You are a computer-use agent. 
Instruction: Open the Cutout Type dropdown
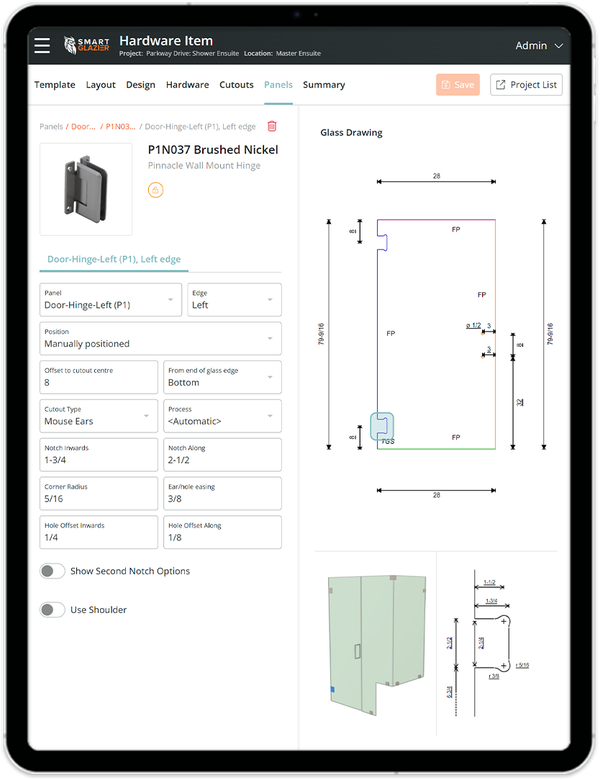pos(99,416)
